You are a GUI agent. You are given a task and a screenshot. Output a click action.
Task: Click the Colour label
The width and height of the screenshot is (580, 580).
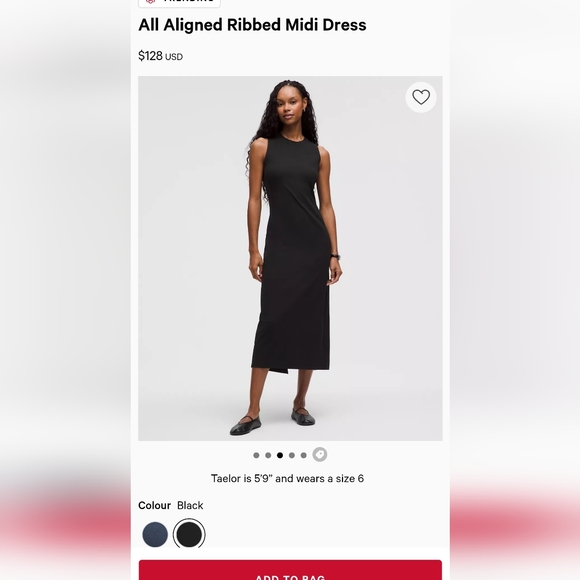(155, 505)
